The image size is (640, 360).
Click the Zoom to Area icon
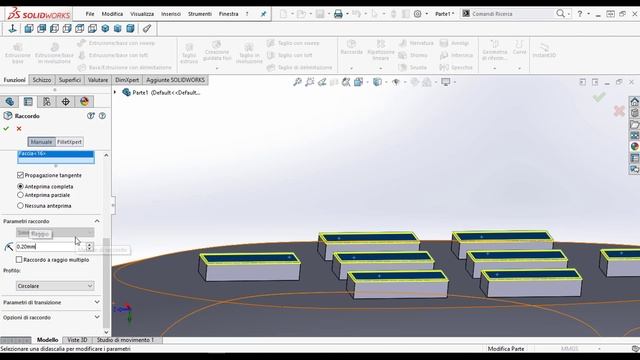(x=309, y=82)
